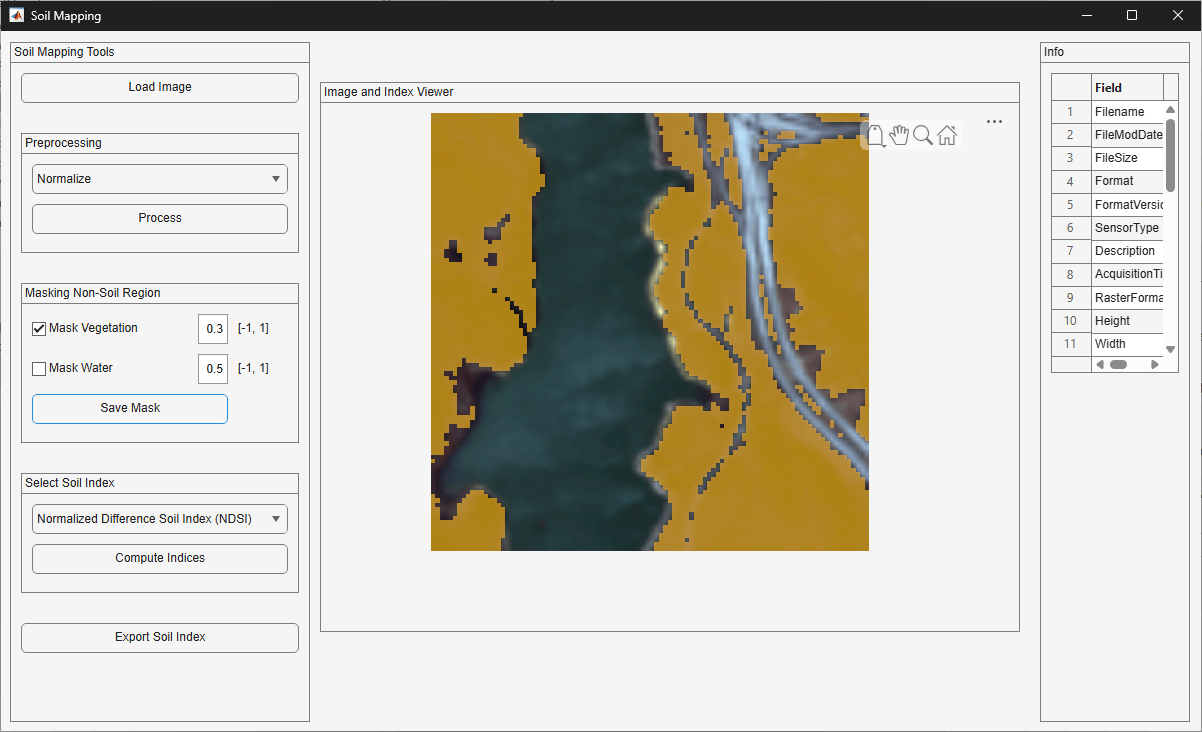Maximize the Soil Mapping window

1132,15
